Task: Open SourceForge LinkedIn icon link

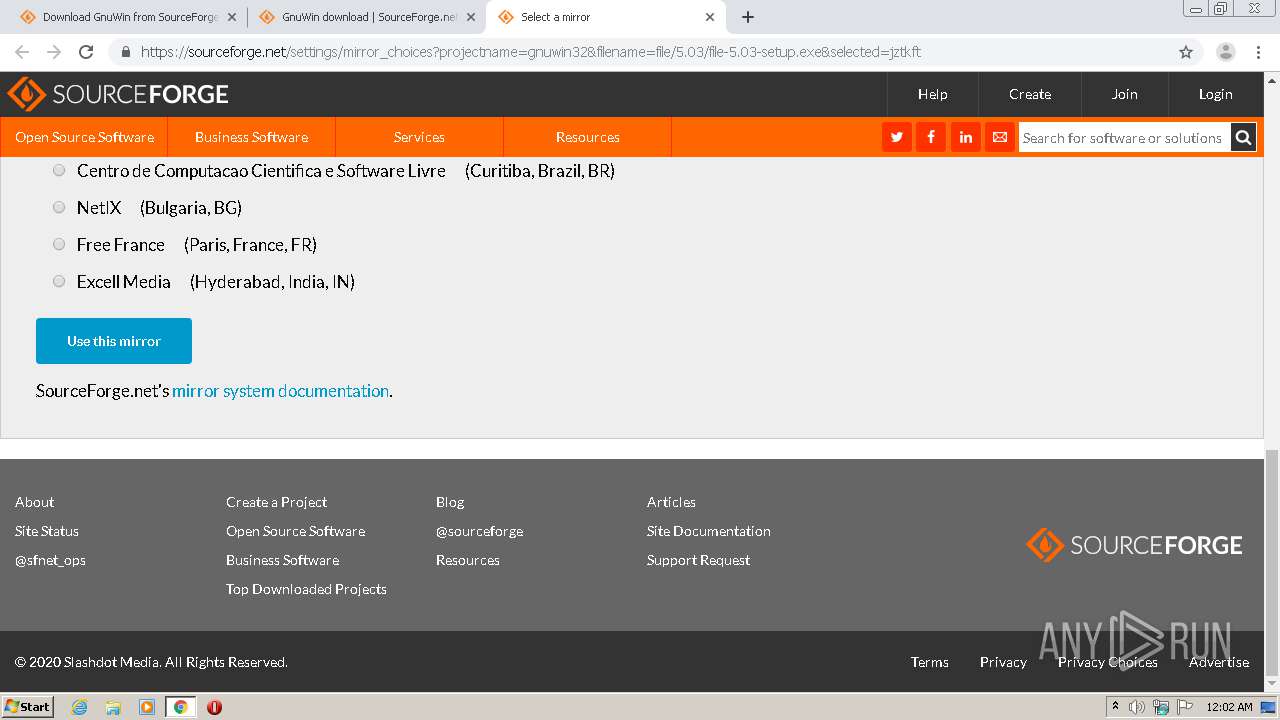Action: 965,137
